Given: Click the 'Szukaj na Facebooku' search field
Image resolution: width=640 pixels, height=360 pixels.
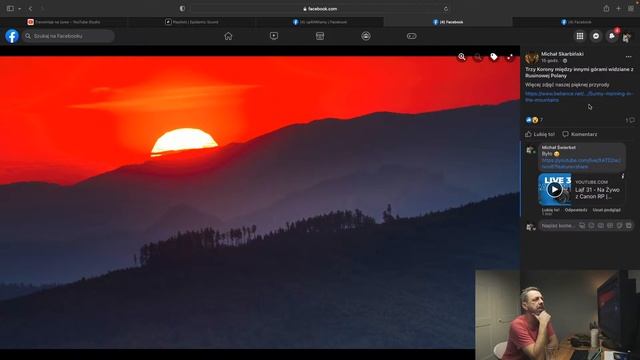Looking at the screenshot, I should click(x=69, y=36).
